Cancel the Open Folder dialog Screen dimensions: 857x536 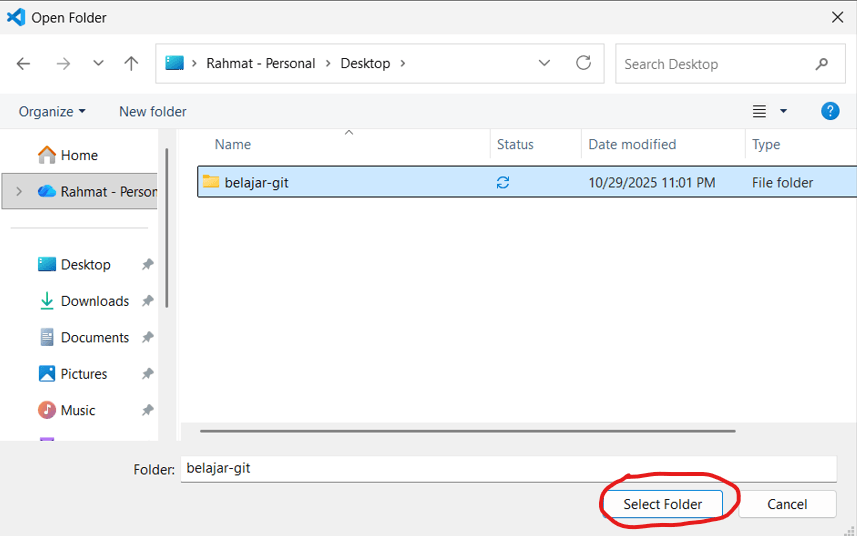coord(787,504)
